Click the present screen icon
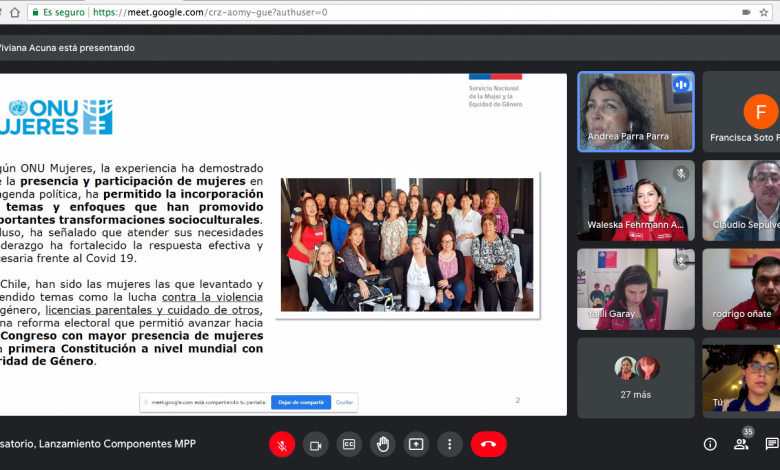780x470 pixels. point(416,444)
